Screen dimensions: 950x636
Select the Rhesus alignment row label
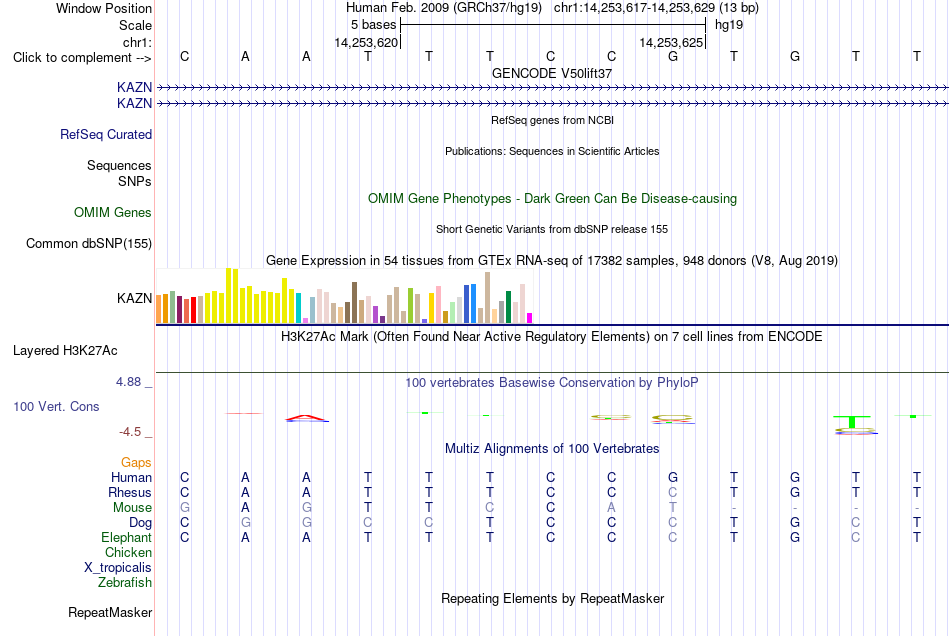tap(130, 492)
